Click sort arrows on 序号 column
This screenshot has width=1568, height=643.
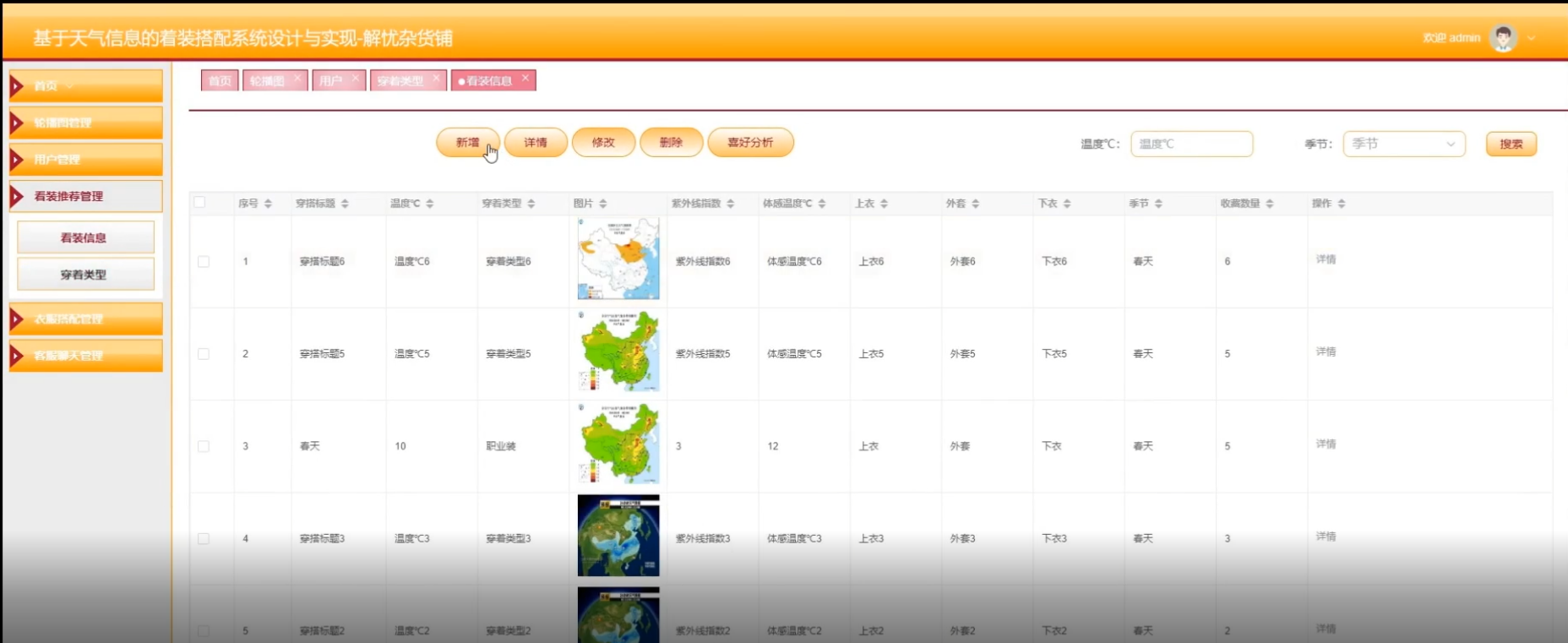point(268,204)
